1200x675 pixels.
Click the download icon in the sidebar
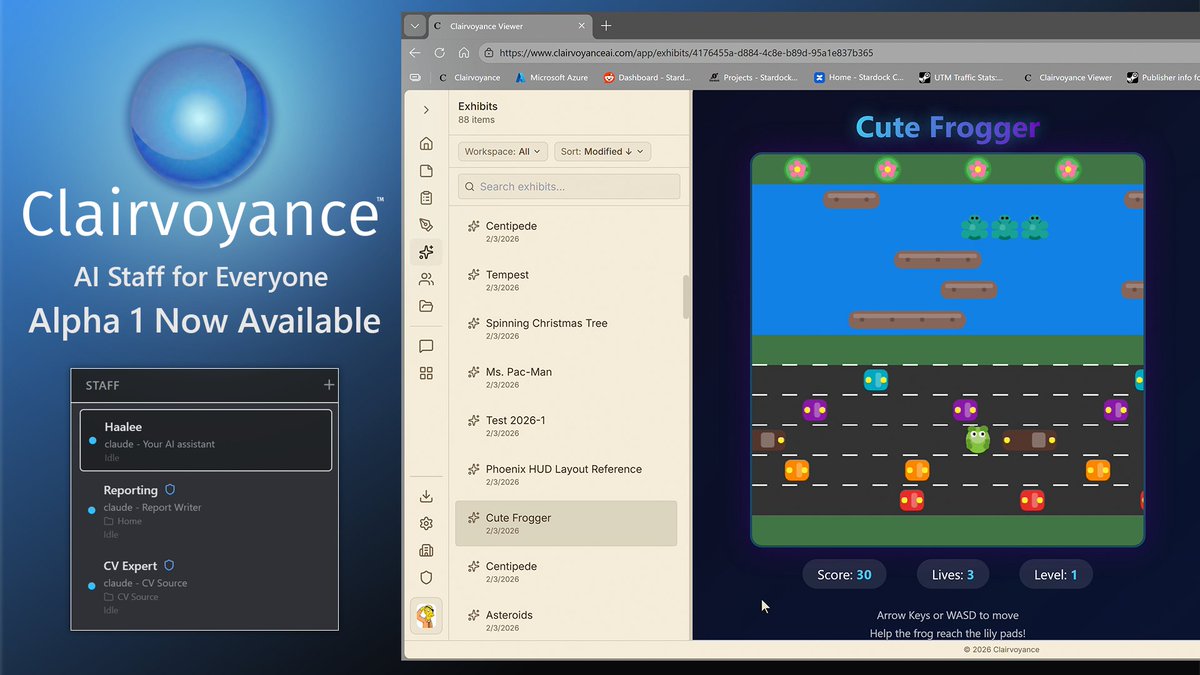click(x=426, y=496)
